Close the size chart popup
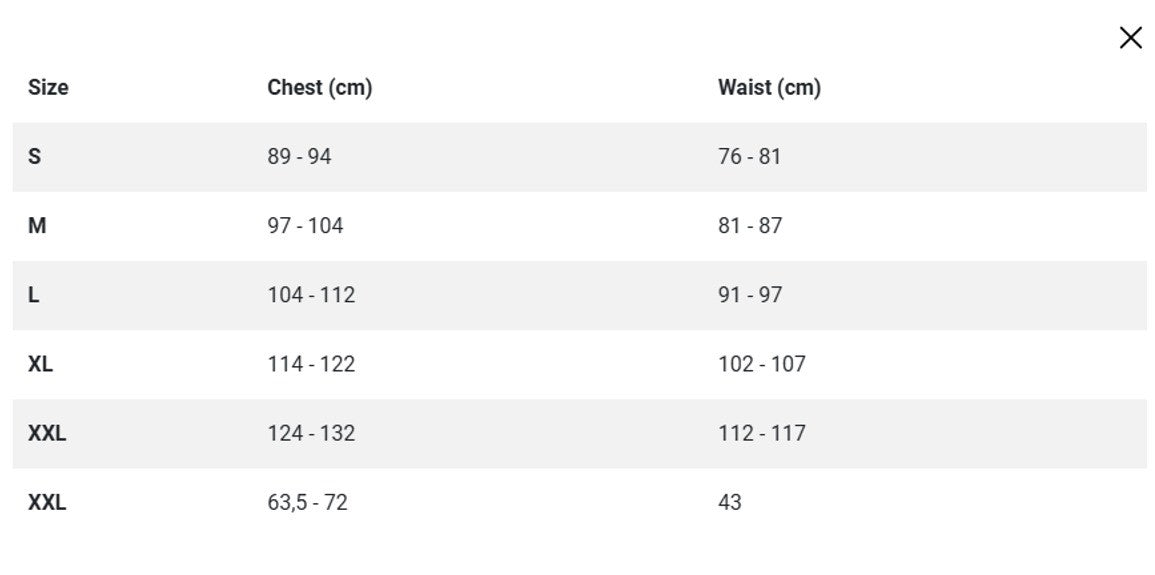Screen dimensions: 1155x575 click(x=1130, y=38)
